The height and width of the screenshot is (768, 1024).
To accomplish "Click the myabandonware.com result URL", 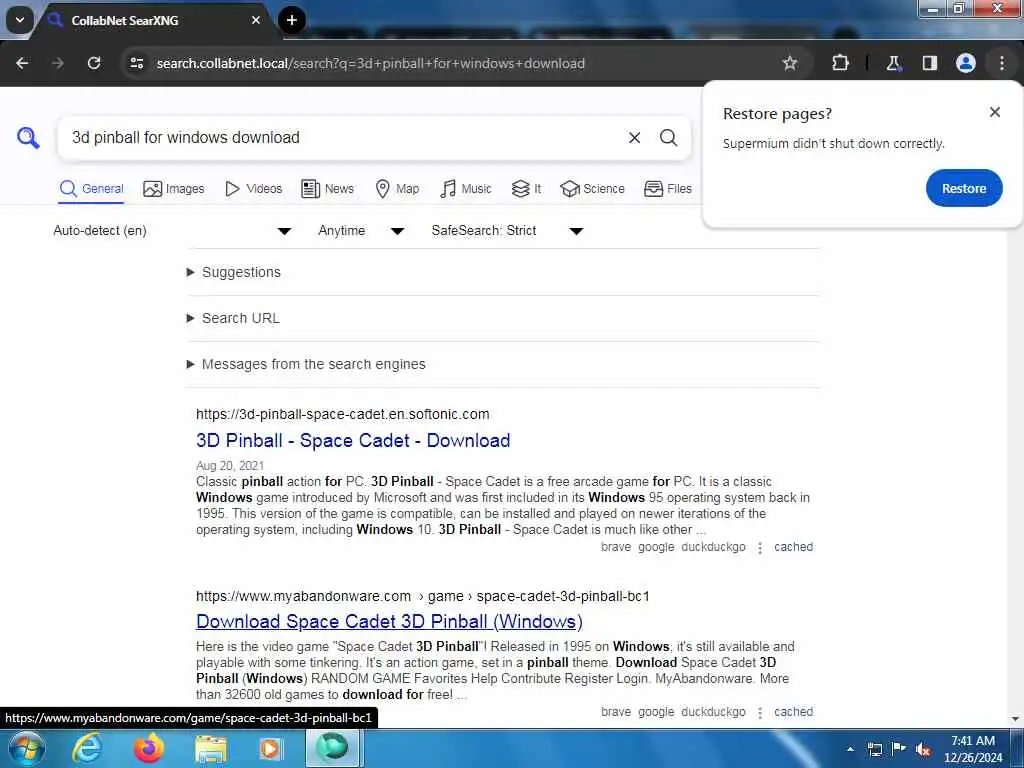I will tap(423, 596).
